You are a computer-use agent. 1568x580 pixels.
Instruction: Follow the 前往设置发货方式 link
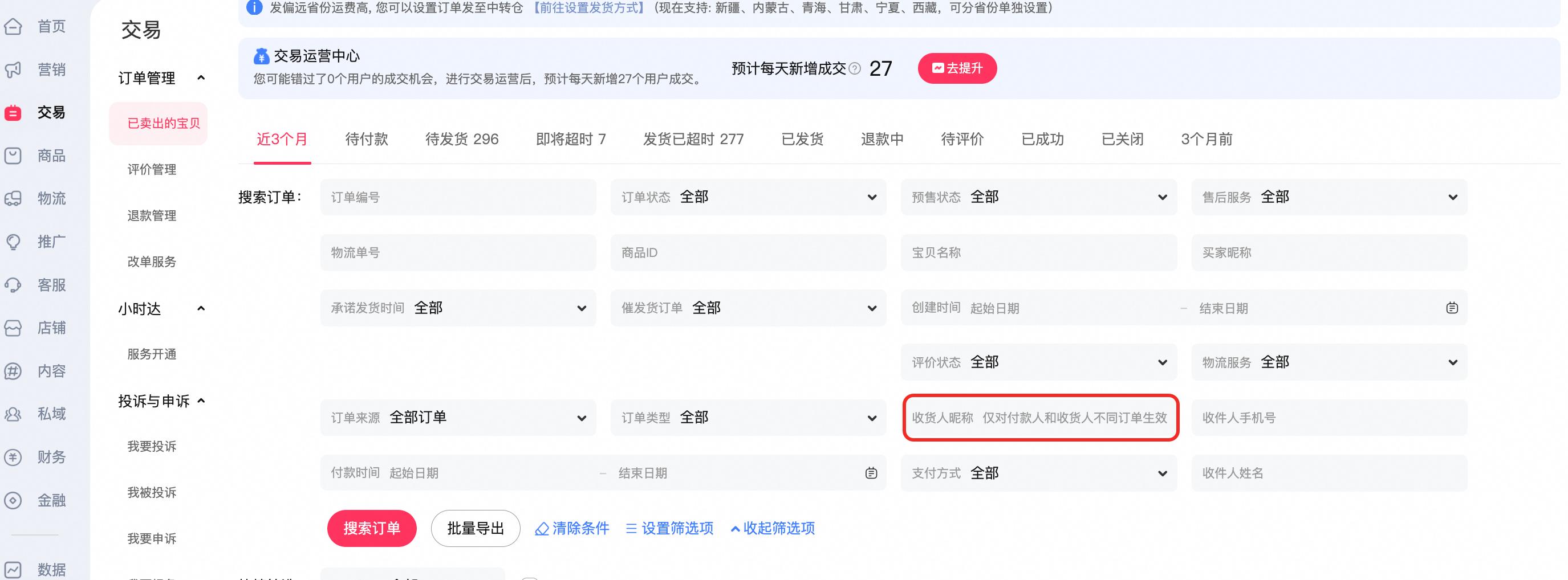coord(588,7)
